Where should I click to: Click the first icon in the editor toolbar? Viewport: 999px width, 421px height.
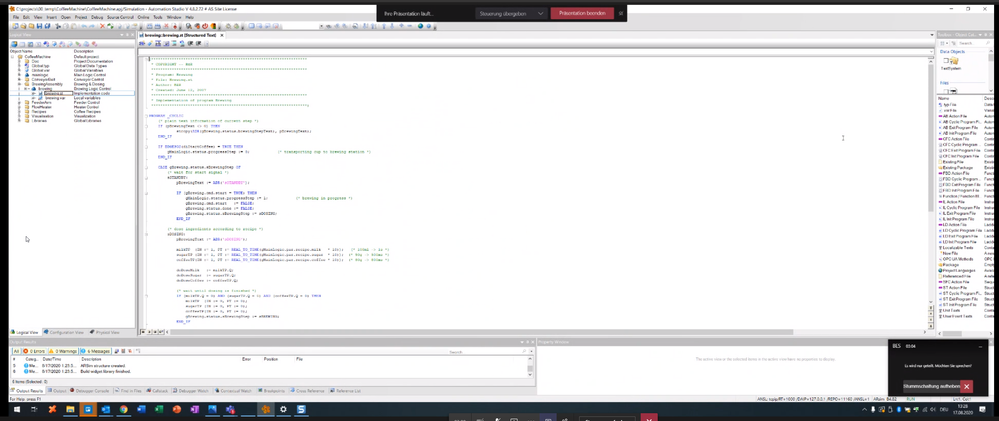click(141, 43)
